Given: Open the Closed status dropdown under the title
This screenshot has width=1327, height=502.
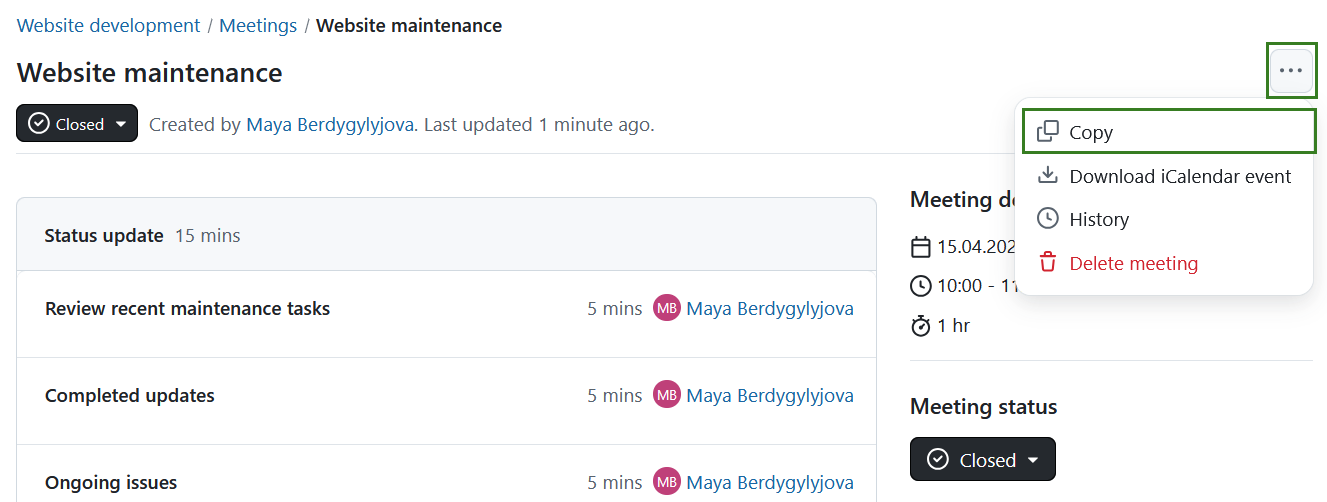Looking at the screenshot, I should (x=77, y=124).
